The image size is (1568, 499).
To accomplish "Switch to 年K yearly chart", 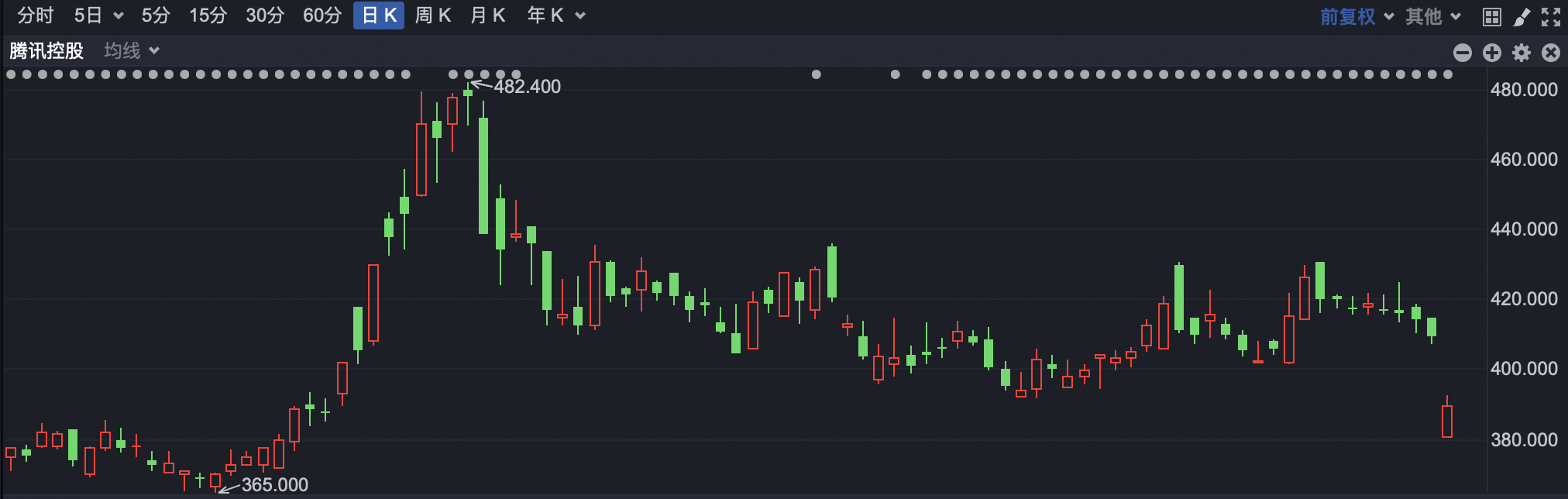I will pyautogui.click(x=545, y=15).
